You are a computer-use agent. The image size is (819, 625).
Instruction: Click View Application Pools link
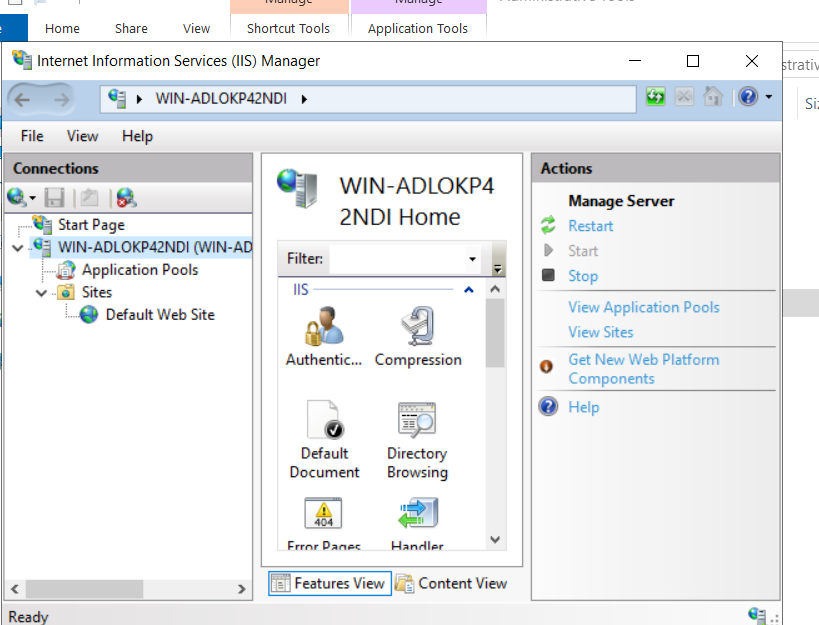point(643,307)
